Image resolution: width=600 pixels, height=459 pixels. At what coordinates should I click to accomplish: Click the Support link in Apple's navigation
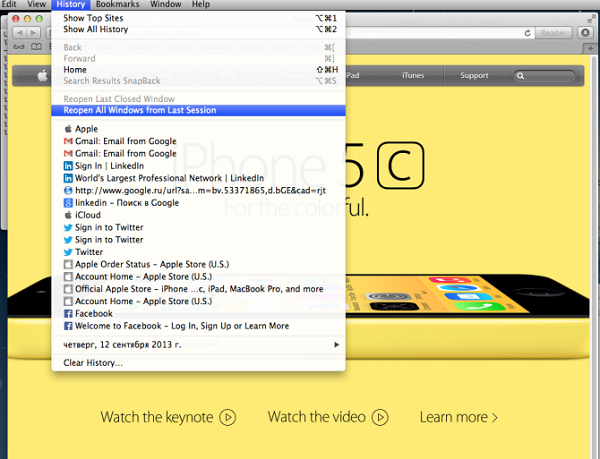pos(474,75)
